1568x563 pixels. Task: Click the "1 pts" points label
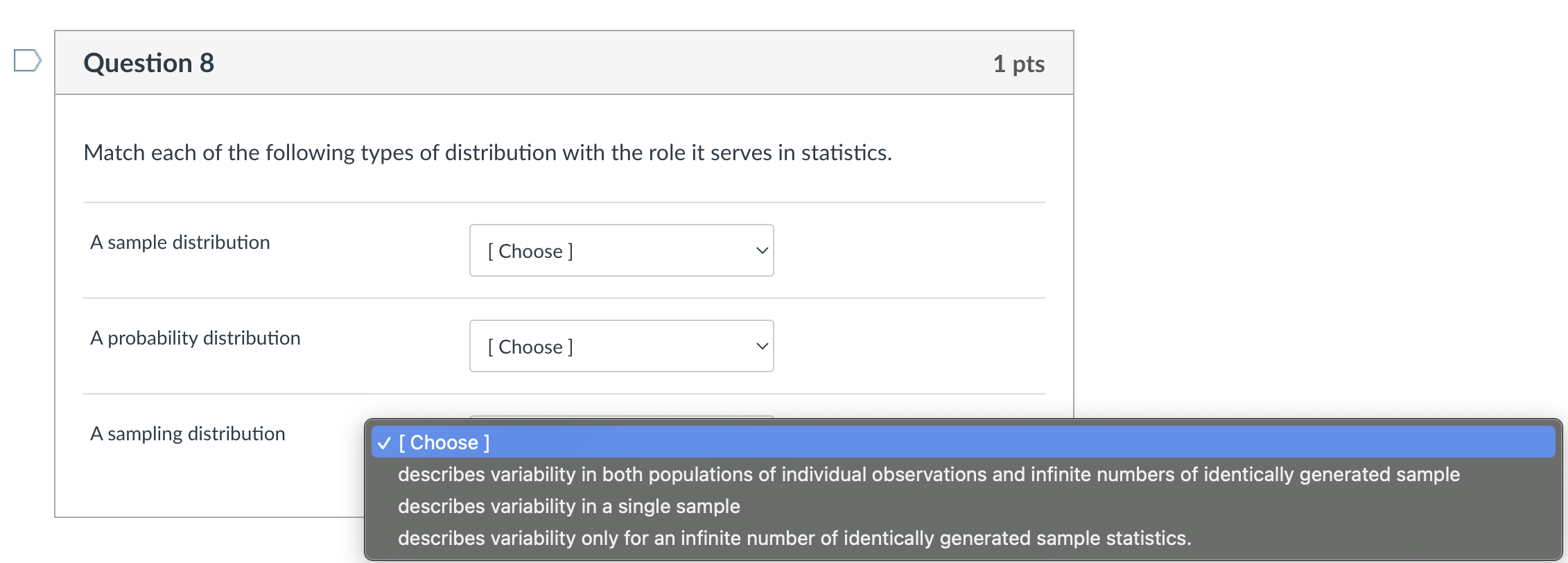coord(1018,64)
